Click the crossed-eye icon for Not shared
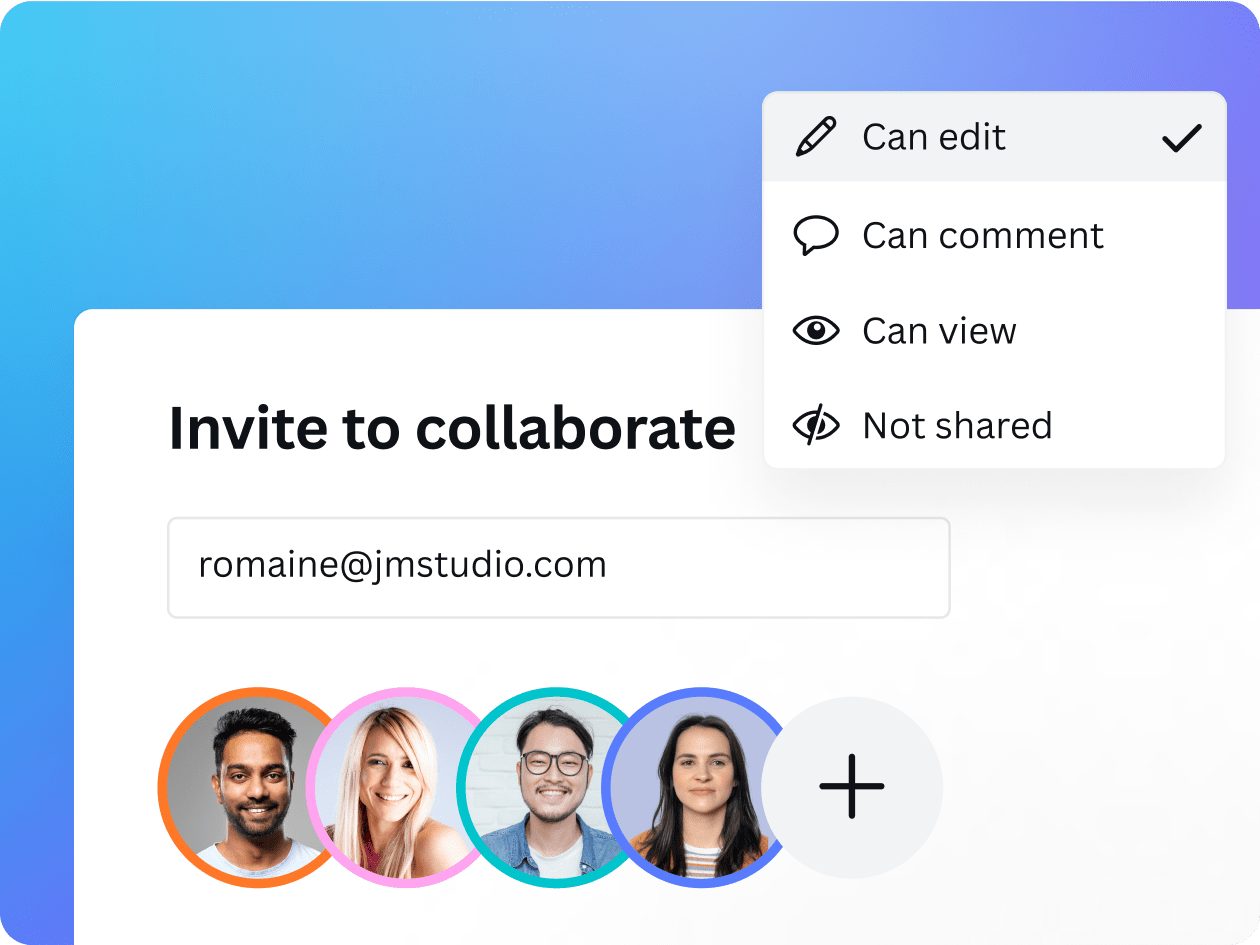 click(x=817, y=424)
